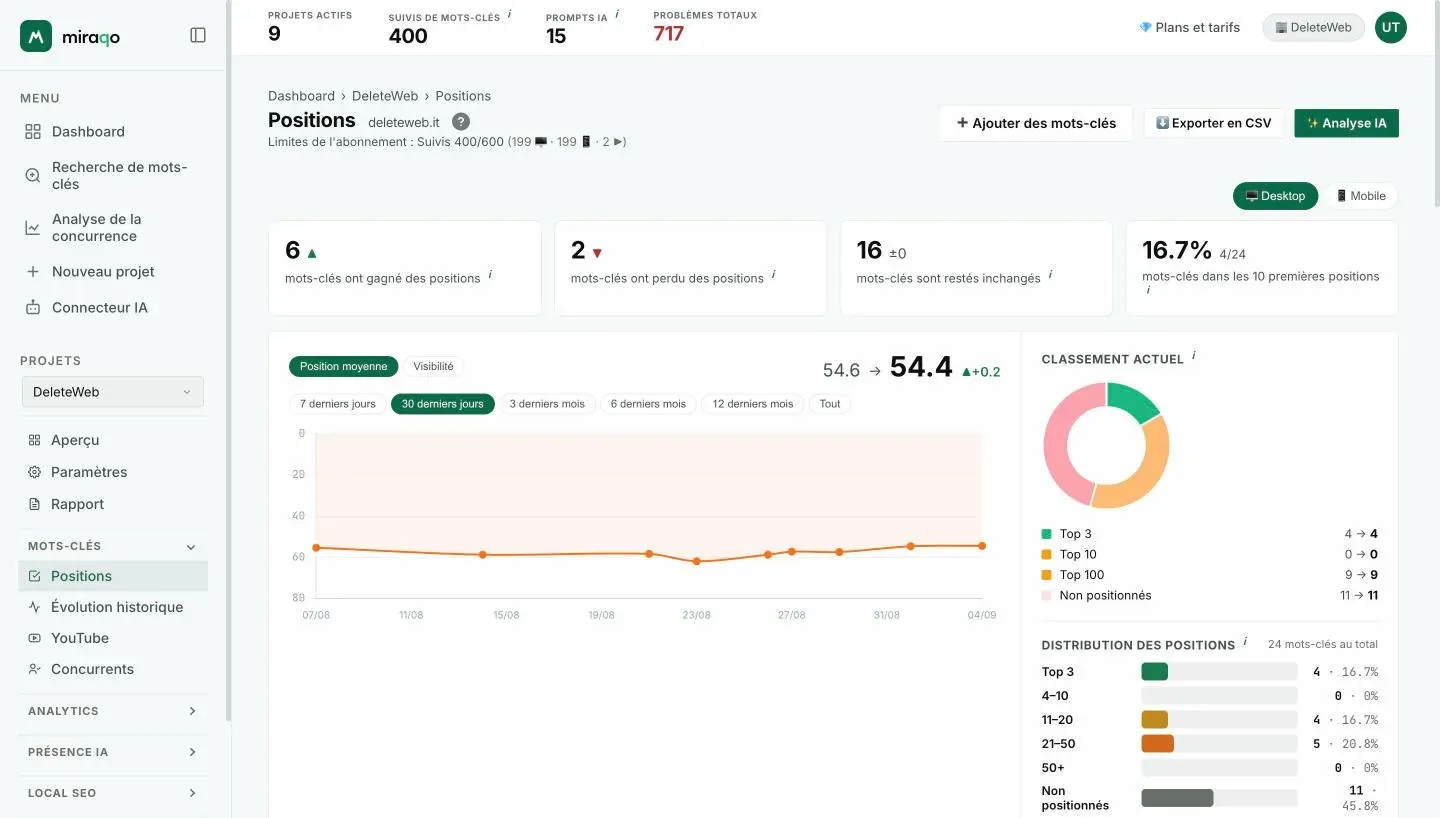Open Connecteur IA in the sidebar
The image size is (1440, 818).
coord(115,307)
